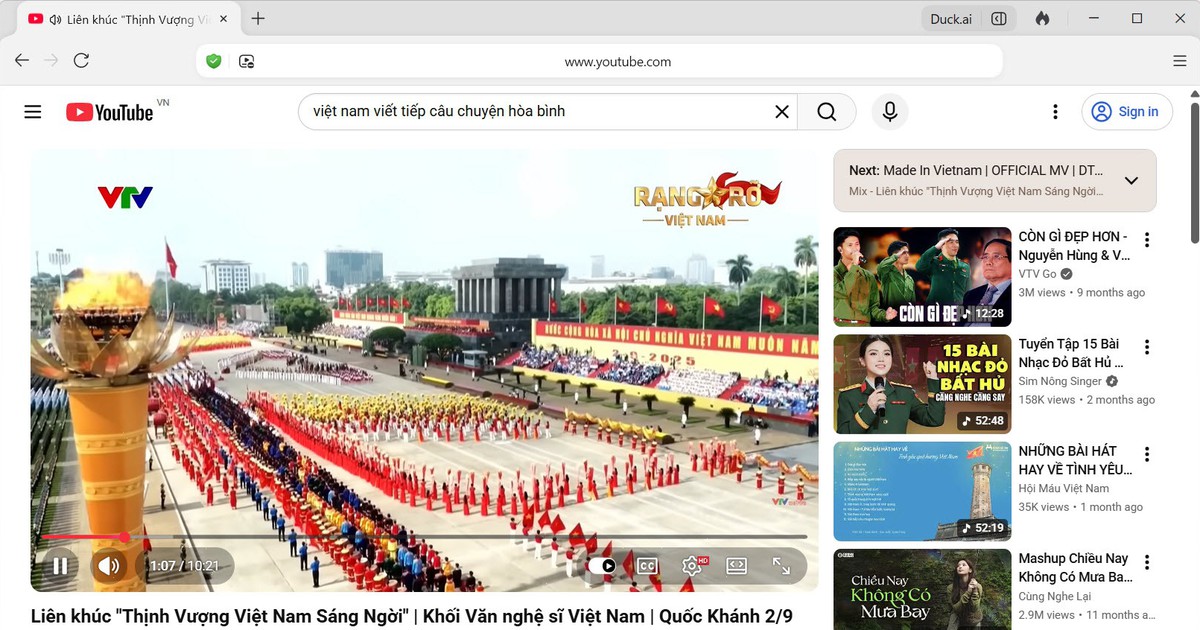Image resolution: width=1200 pixels, height=630 pixels.
Task: Click the video title Liên khúc Thịnh Vượng
Action: point(412,616)
